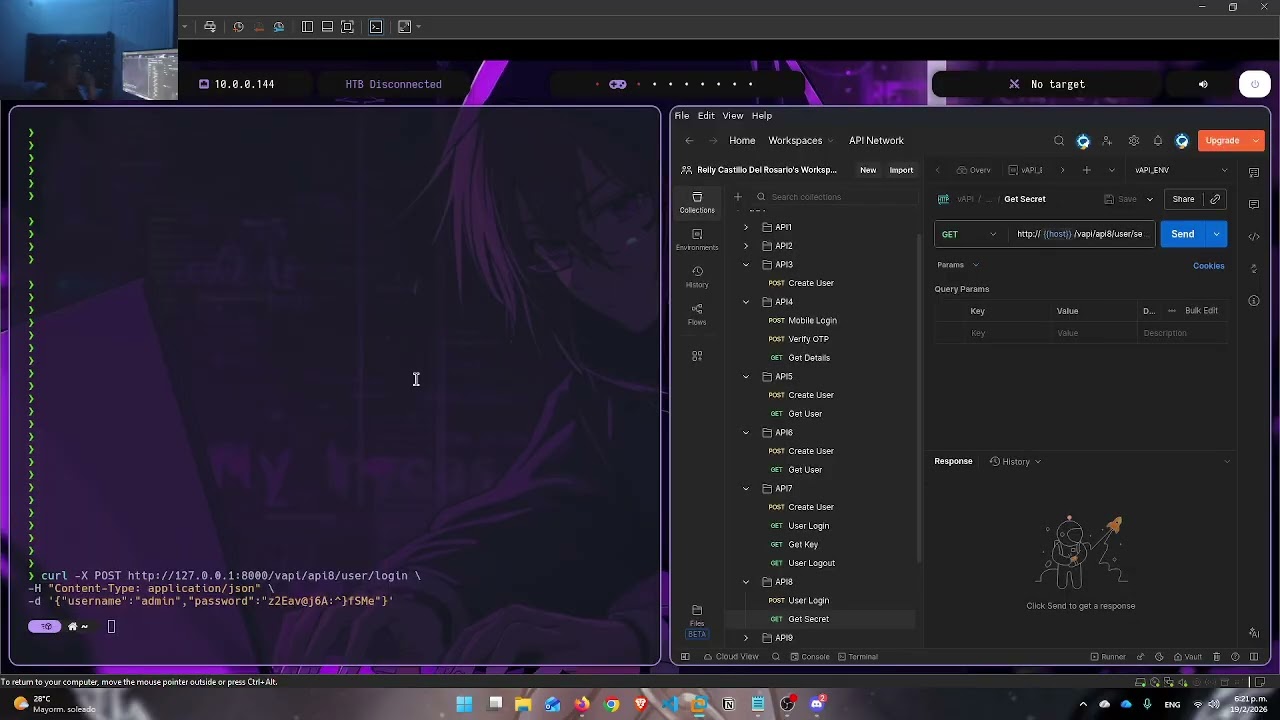
Task: Expand the API2 folder
Action: tap(746, 246)
